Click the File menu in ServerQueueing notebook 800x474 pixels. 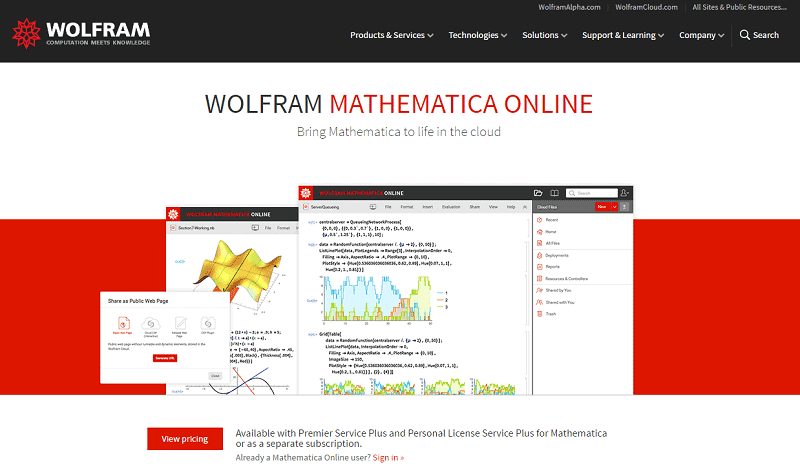[x=388, y=207]
